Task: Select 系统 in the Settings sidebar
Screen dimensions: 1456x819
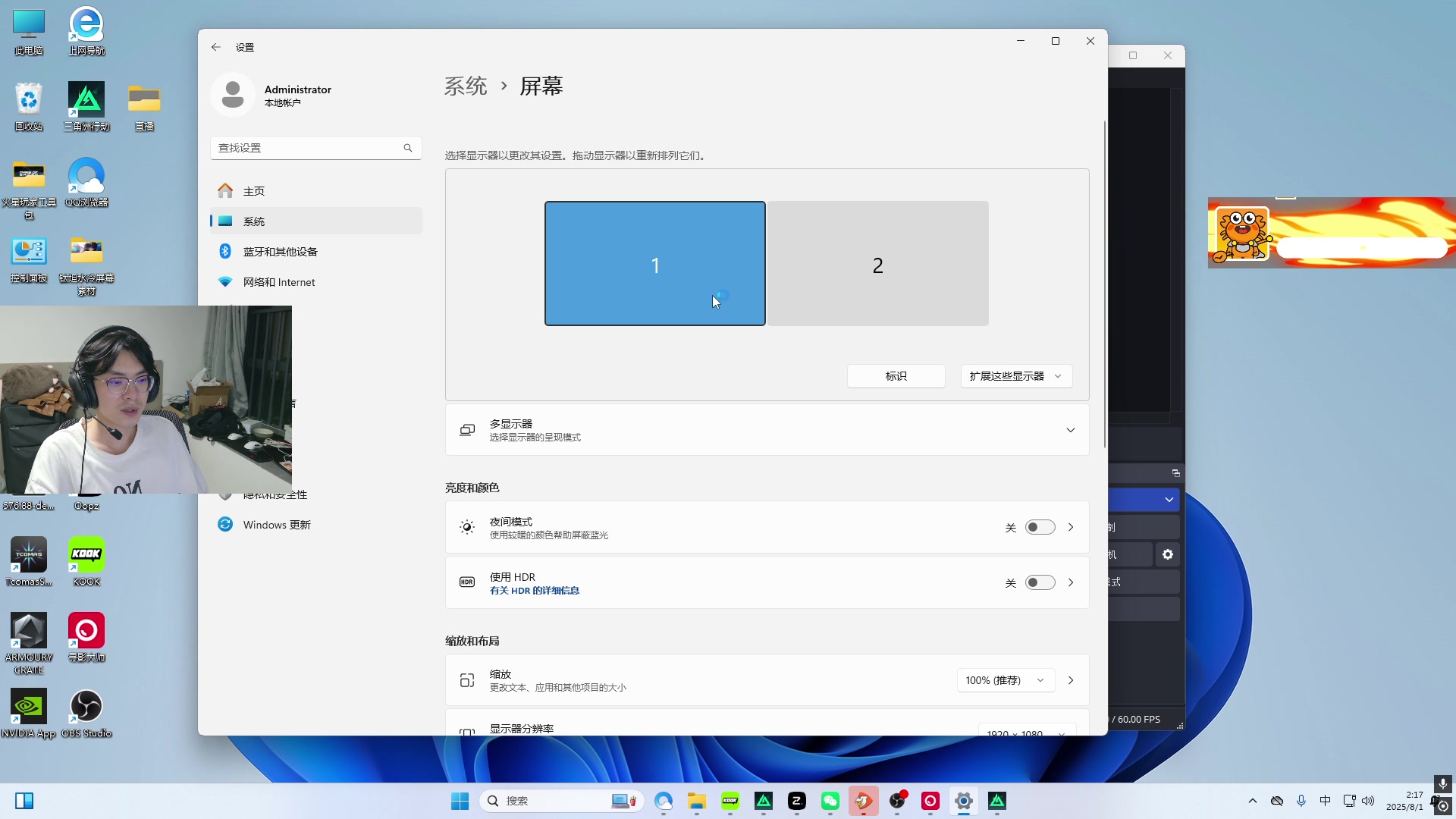Action: tap(315, 221)
